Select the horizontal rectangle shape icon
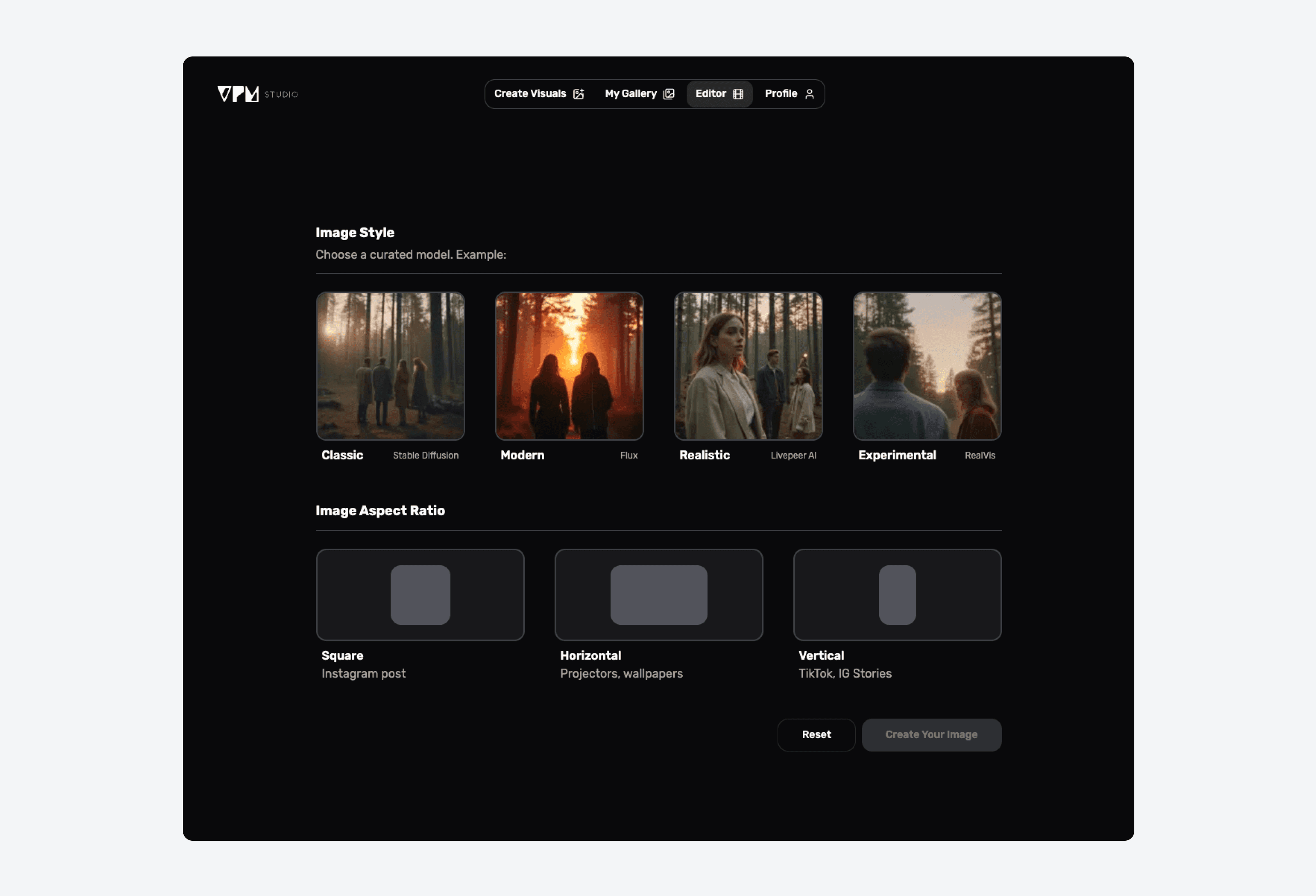Screen dimensions: 1316x896 [658, 595]
